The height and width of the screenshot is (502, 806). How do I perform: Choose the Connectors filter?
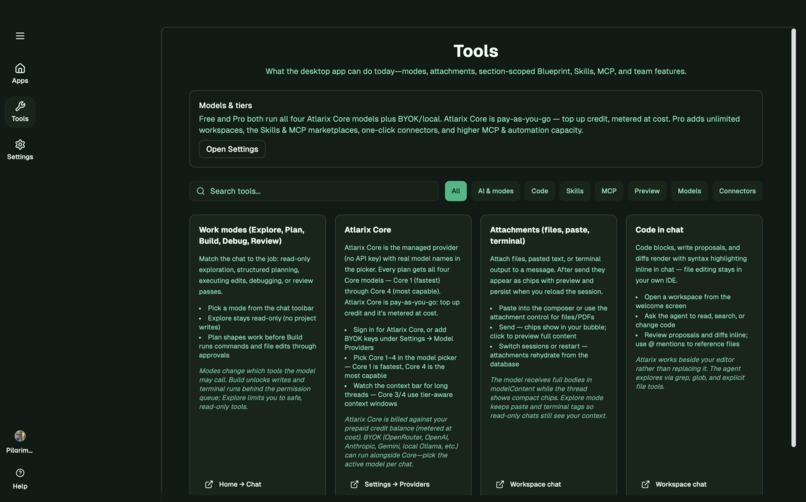[x=737, y=191]
